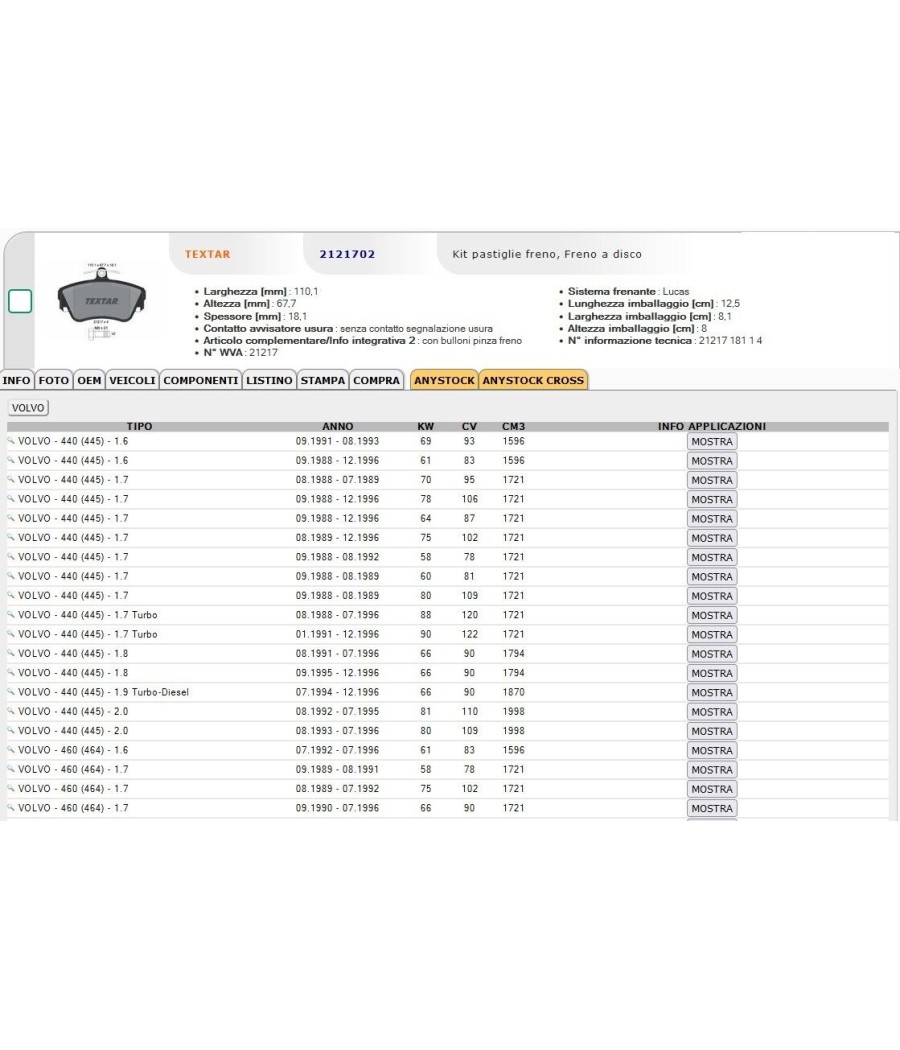Click the TEXTAR brand name
900x1050 pixels.
[208, 254]
